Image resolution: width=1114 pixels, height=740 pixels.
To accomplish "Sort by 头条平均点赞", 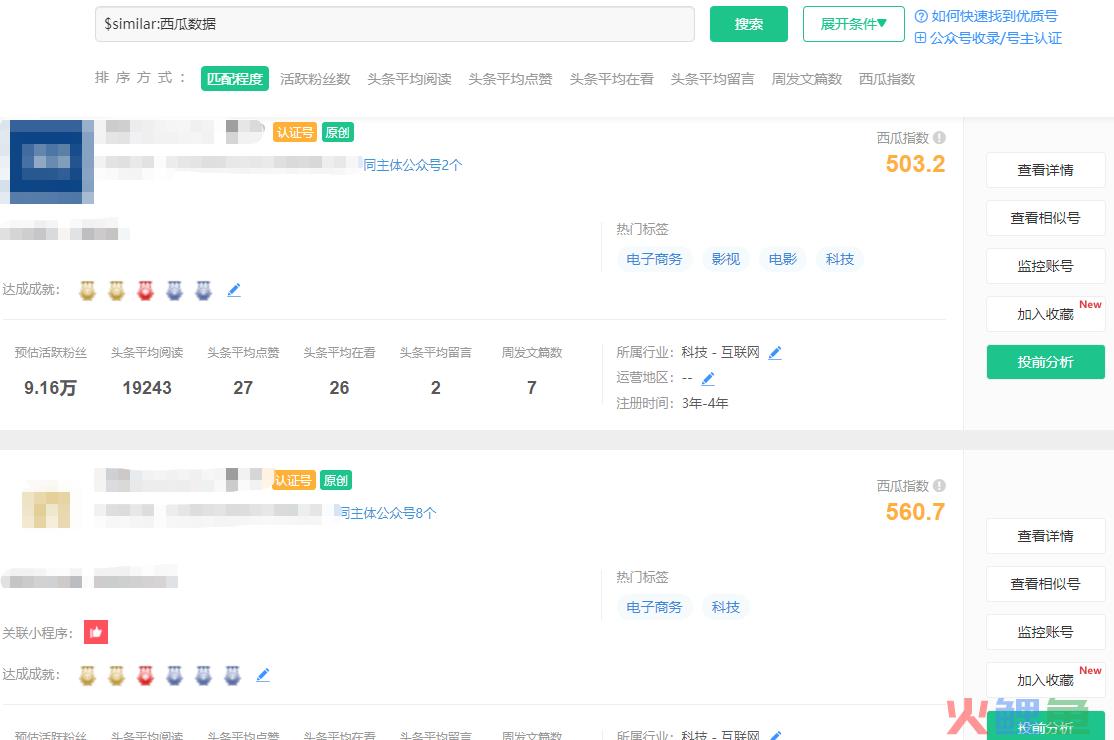I will [510, 79].
